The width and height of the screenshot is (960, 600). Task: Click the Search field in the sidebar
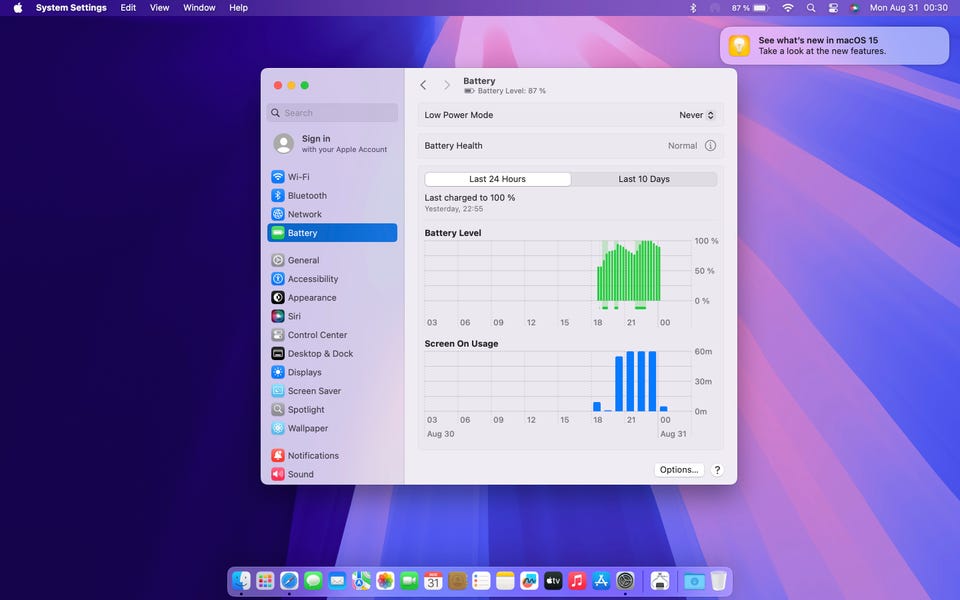point(332,113)
